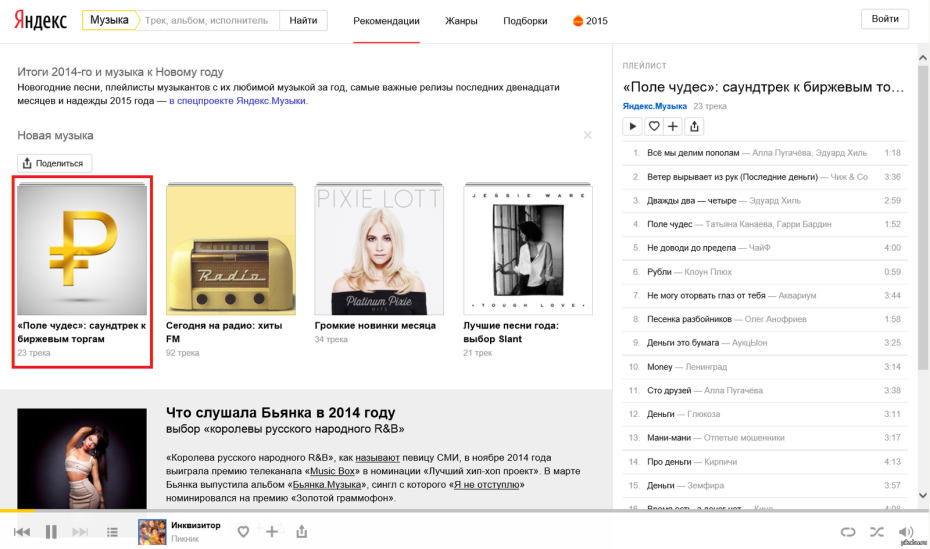Image resolution: width=930 pixels, height=549 pixels.
Task: Click the track search input field
Action: pos(206,20)
